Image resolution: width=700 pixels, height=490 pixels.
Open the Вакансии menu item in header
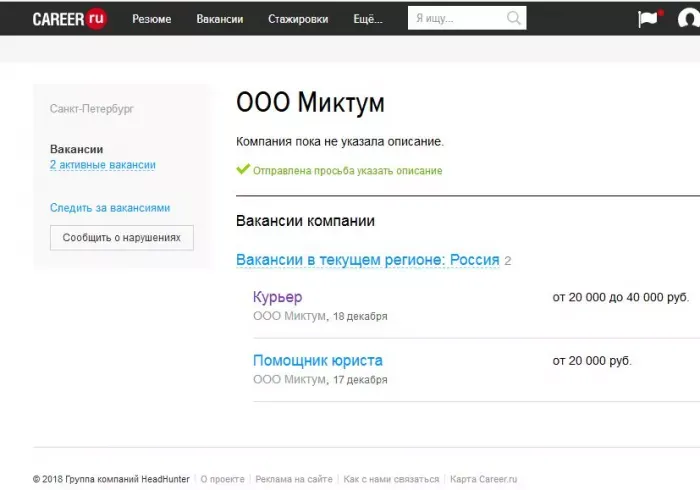coord(220,19)
